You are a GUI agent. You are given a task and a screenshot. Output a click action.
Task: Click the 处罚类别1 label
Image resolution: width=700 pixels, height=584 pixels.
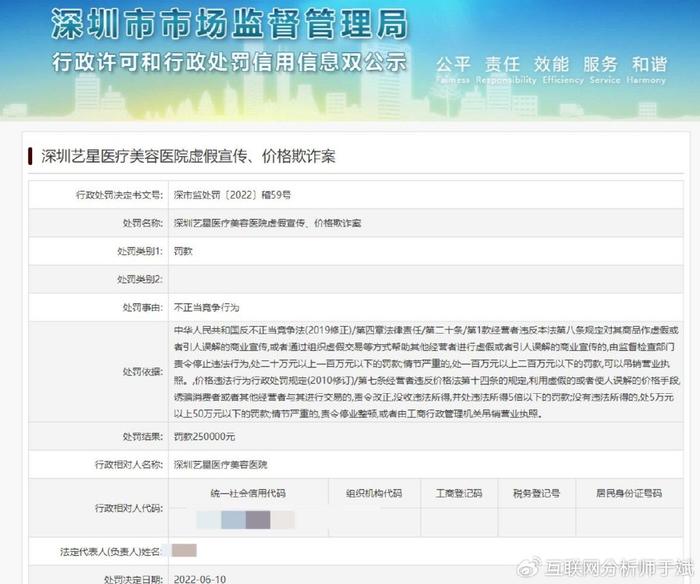pyautogui.click(x=140, y=251)
